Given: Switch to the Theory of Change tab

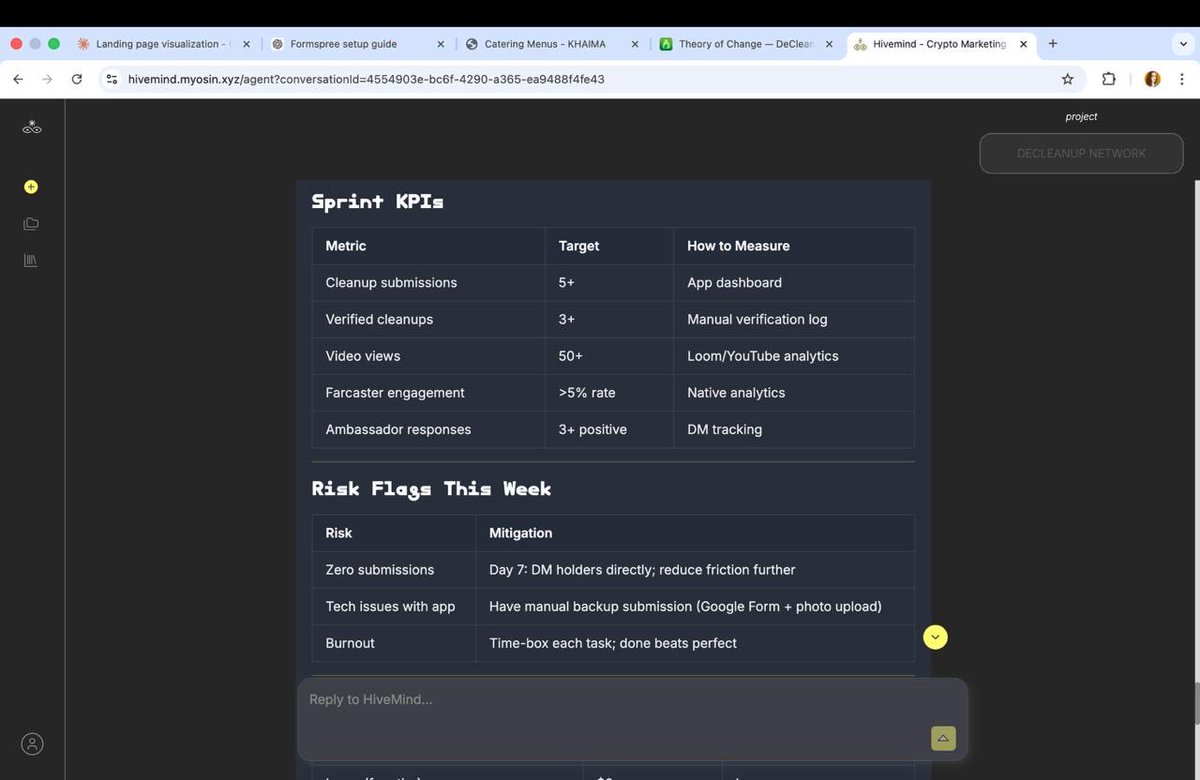Looking at the screenshot, I should (744, 44).
